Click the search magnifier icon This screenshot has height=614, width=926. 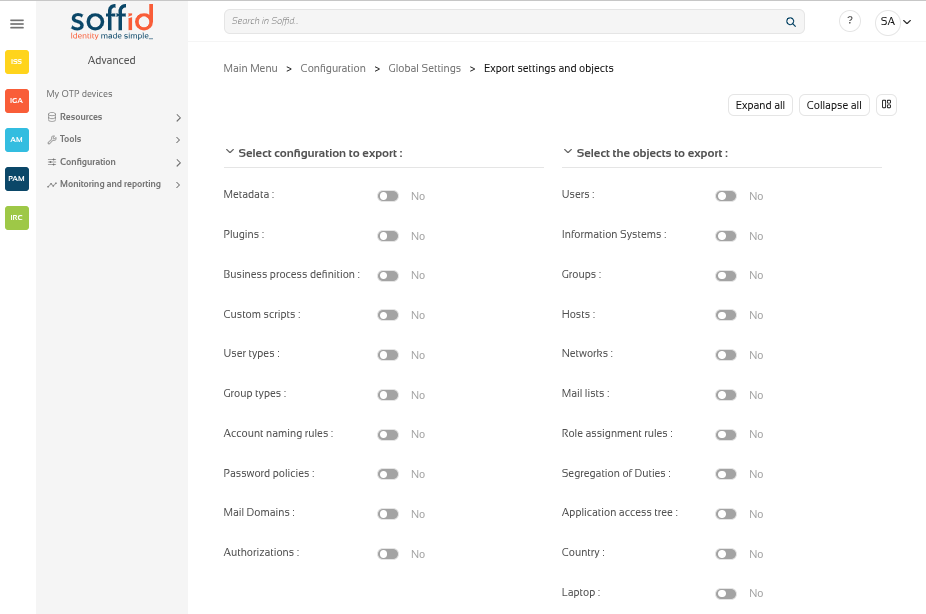790,22
